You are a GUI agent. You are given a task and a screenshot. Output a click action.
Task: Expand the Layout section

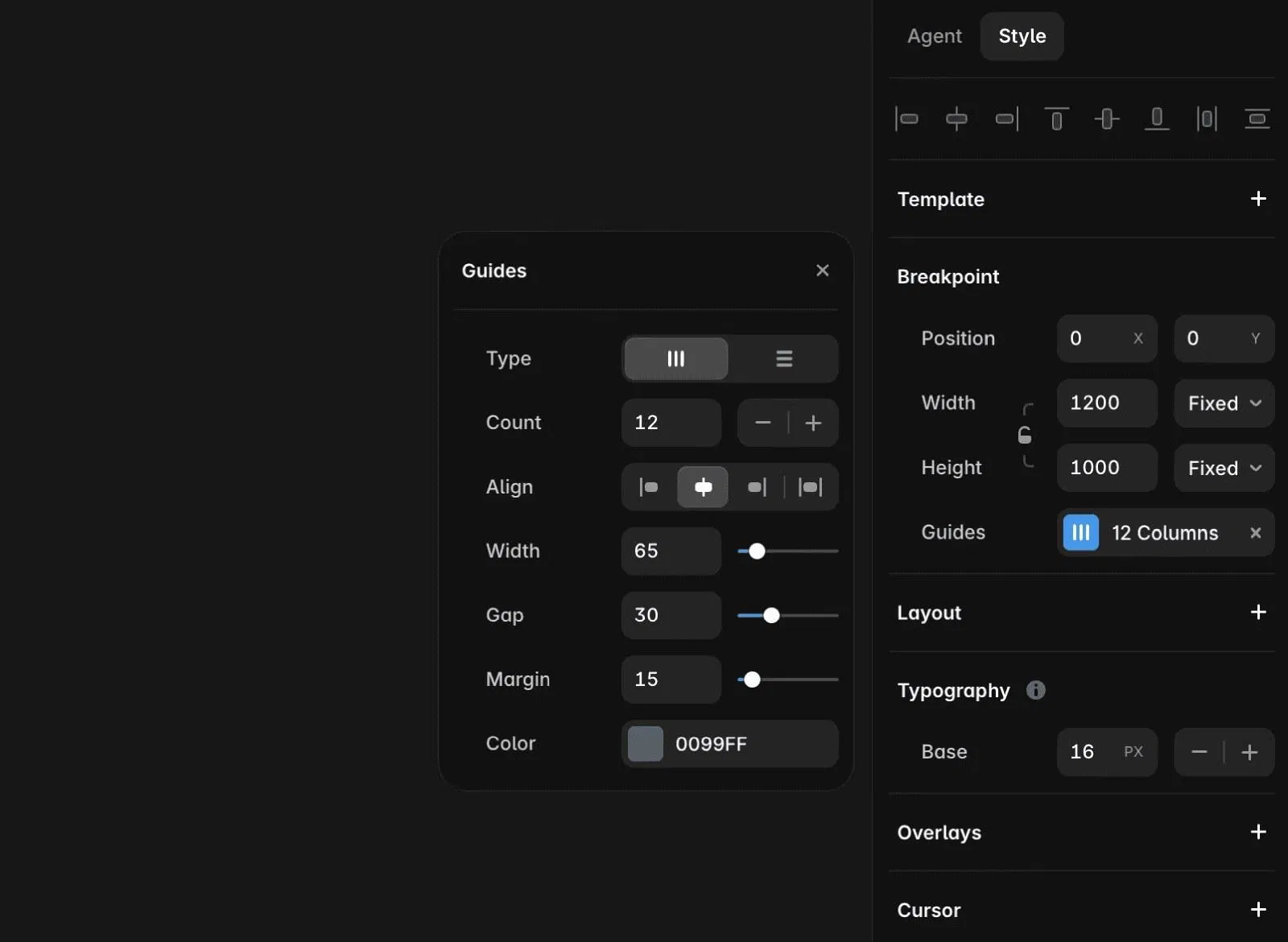(1258, 613)
